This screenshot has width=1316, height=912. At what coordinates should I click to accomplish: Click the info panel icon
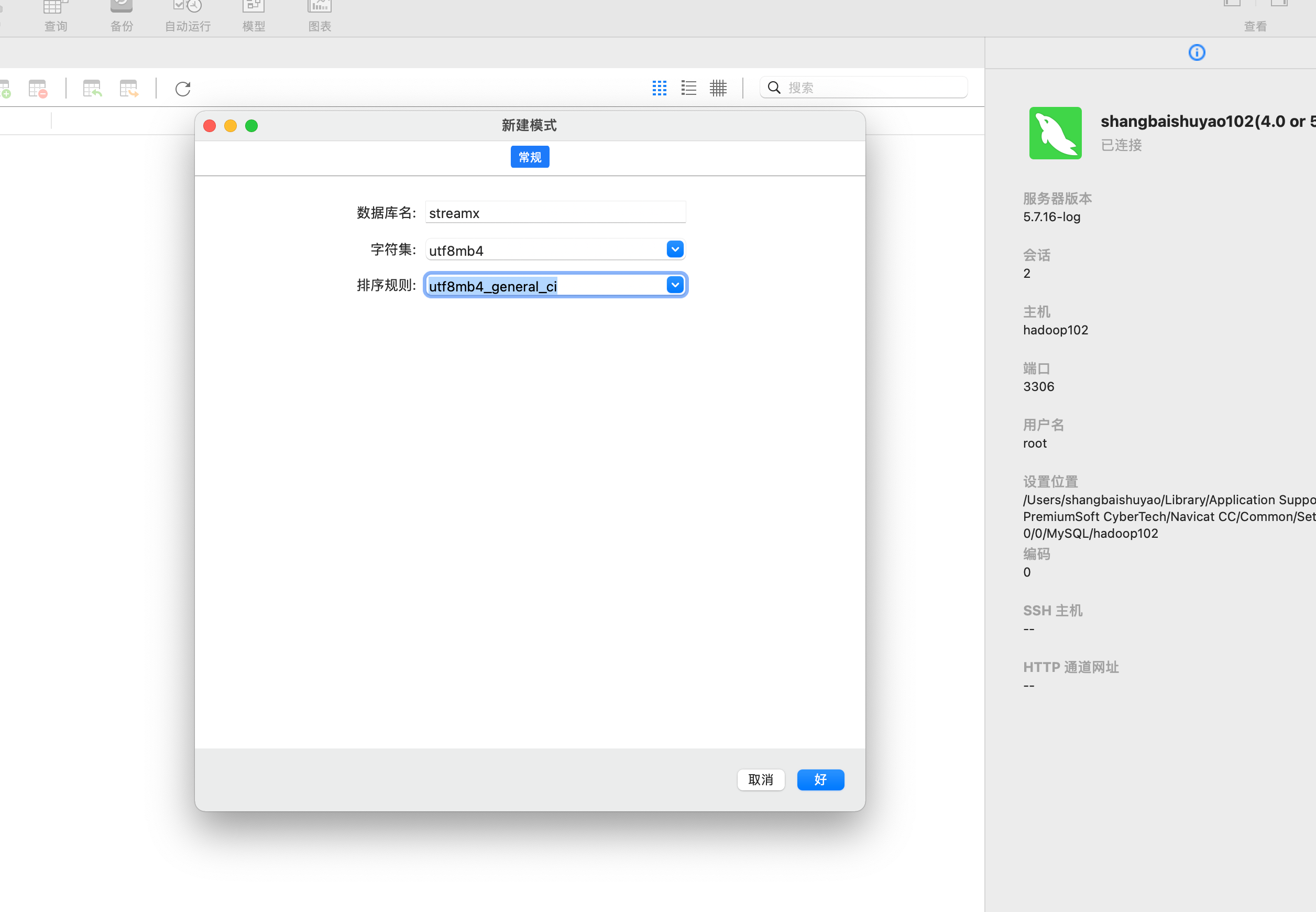(1197, 52)
